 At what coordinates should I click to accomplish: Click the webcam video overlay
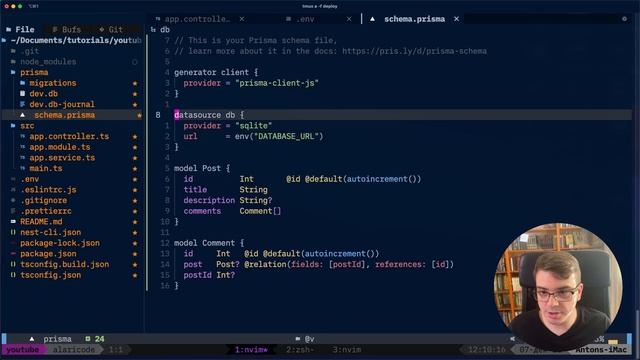click(558, 287)
